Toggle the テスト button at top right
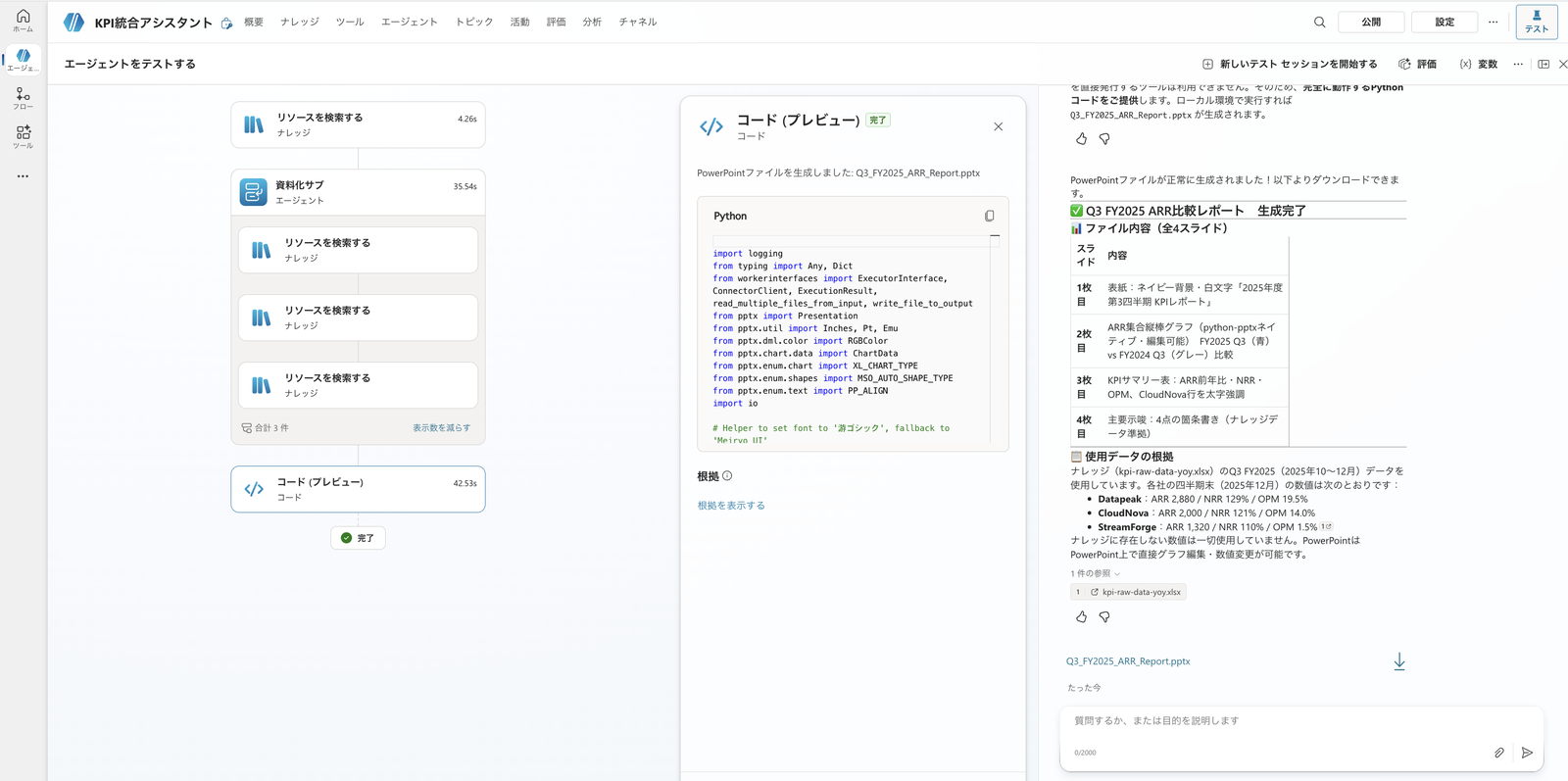 [x=1537, y=22]
